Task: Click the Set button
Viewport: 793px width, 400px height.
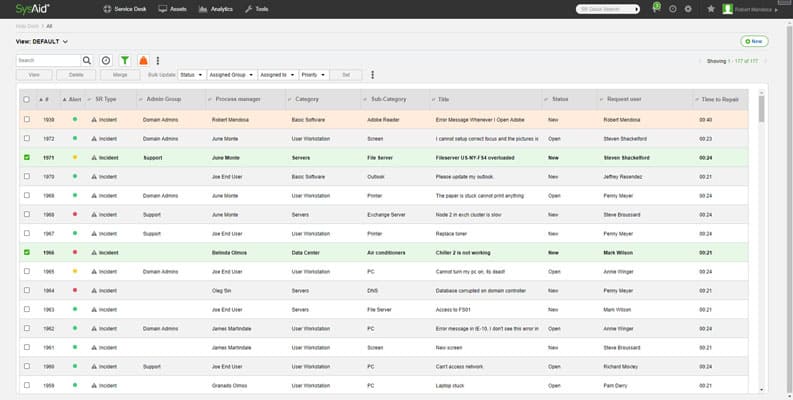Action: click(346, 75)
